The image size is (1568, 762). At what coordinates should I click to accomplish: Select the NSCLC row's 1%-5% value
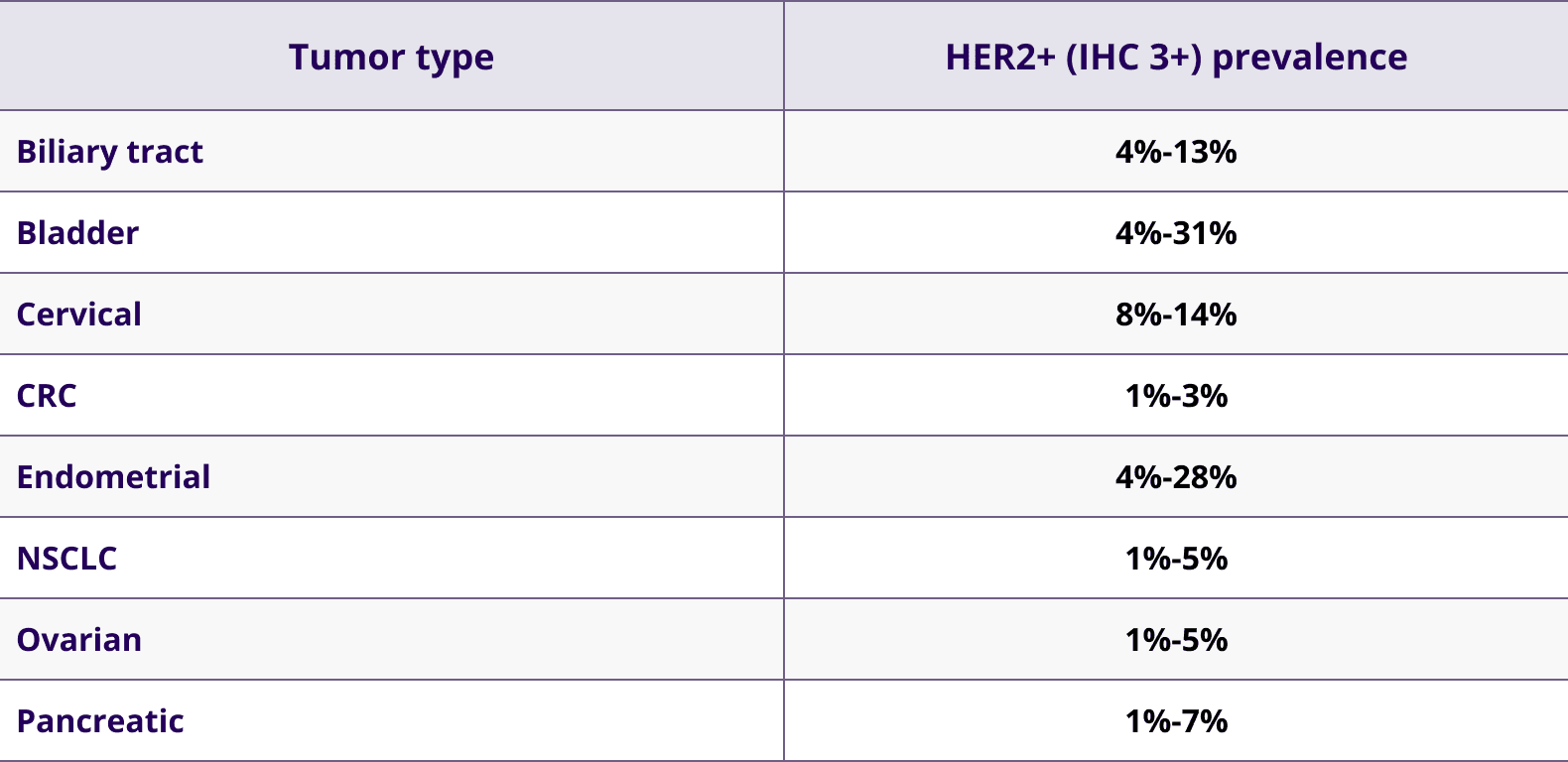coord(1176,559)
